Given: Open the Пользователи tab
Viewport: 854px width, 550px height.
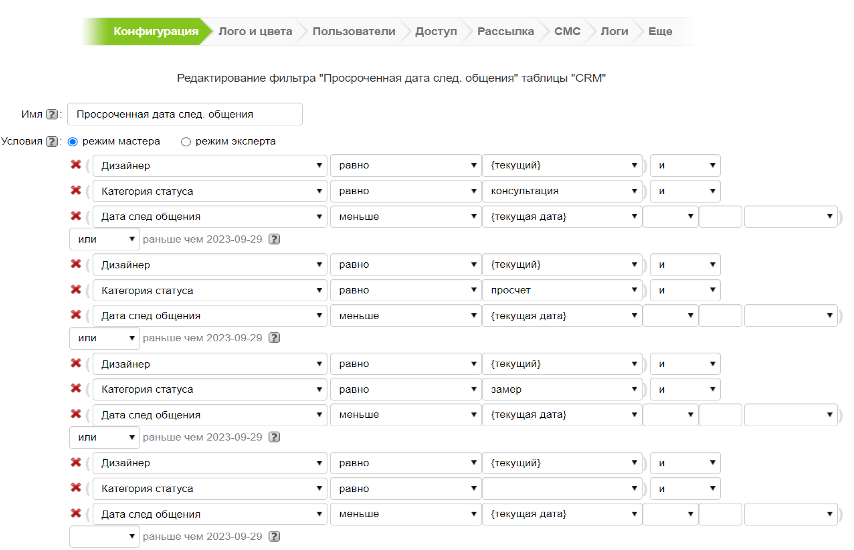Looking at the screenshot, I should tap(354, 31).
